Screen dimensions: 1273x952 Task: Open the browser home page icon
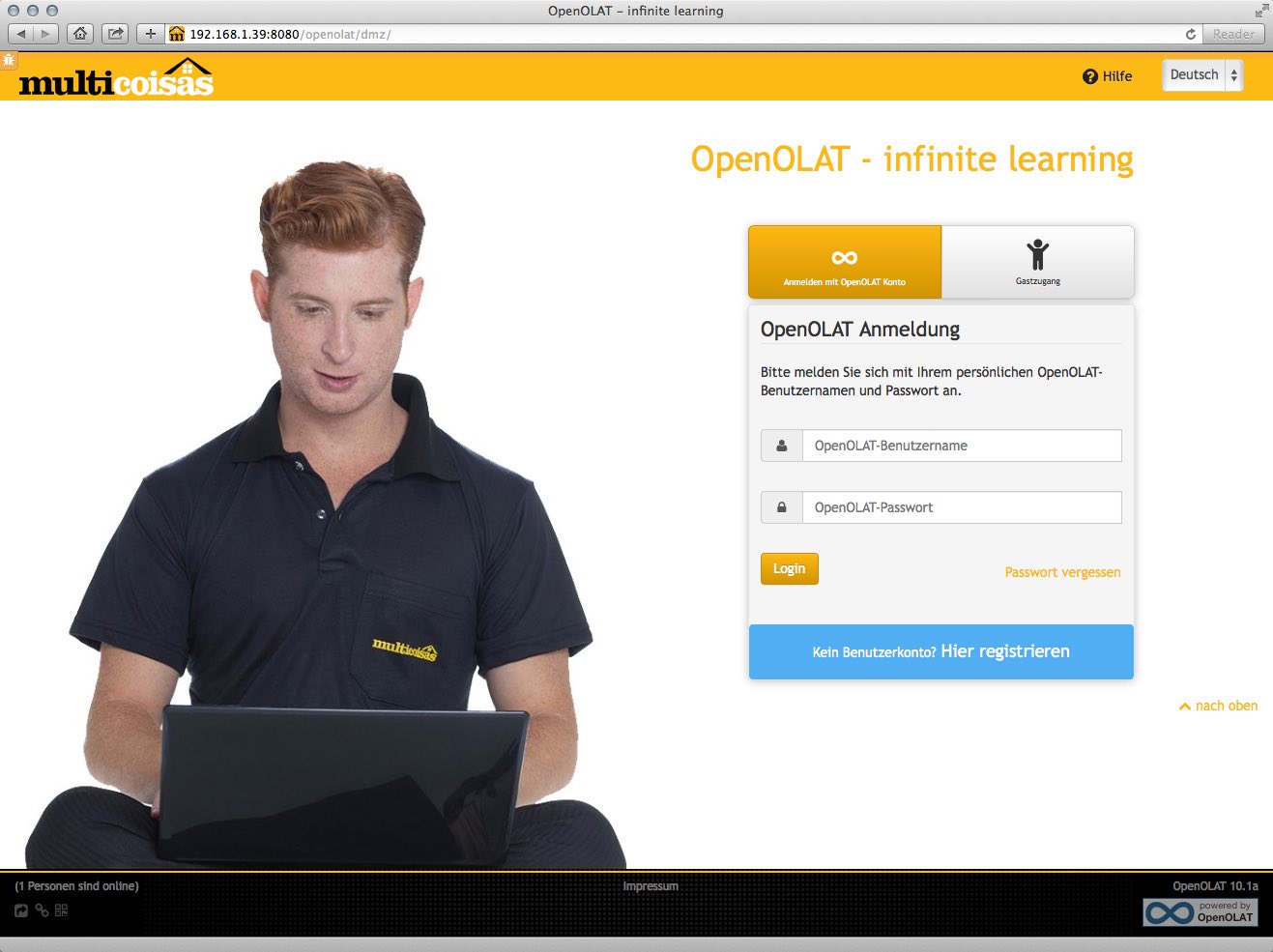[x=80, y=34]
